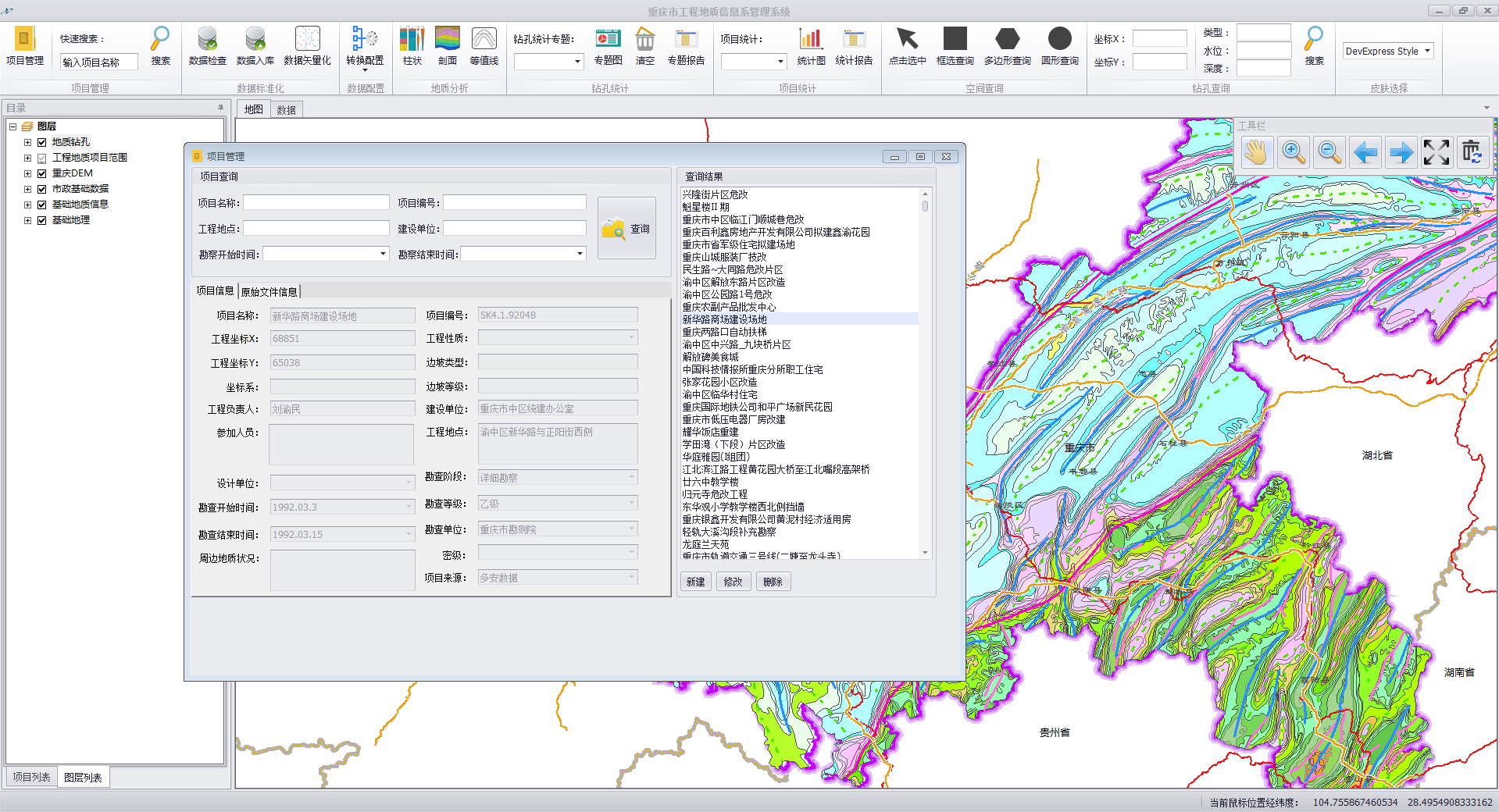The width and height of the screenshot is (1499, 812).
Task: Switch to the 数据 tab
Action: coord(286,110)
